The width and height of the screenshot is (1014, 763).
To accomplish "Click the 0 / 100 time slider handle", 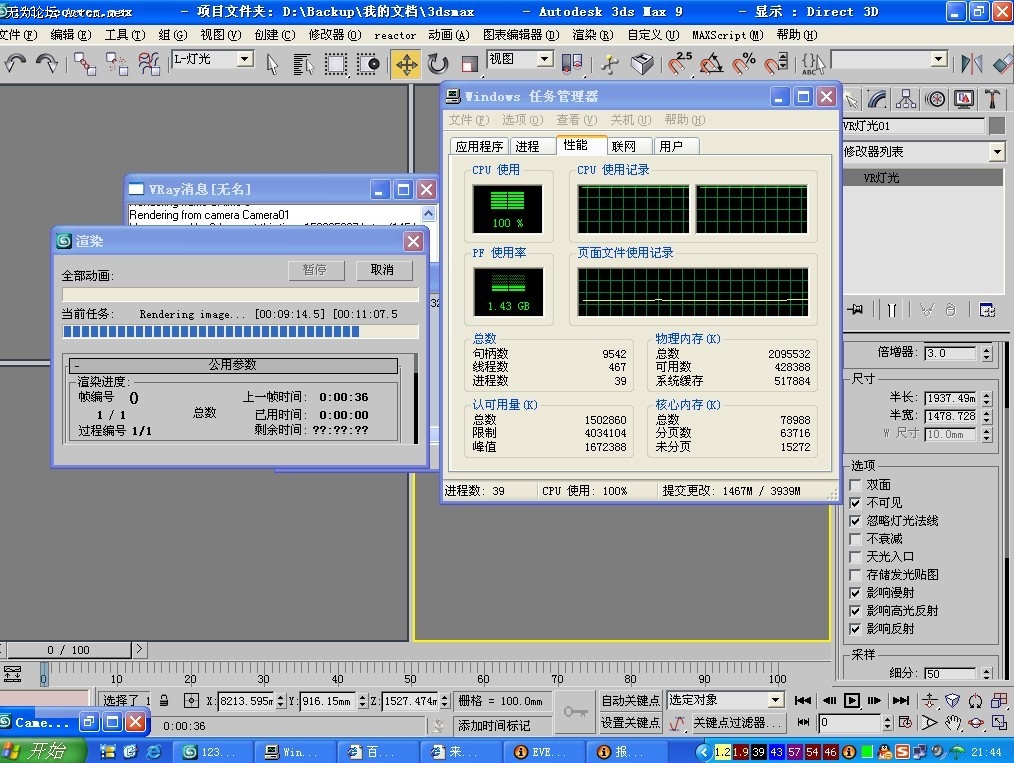I will pos(68,649).
